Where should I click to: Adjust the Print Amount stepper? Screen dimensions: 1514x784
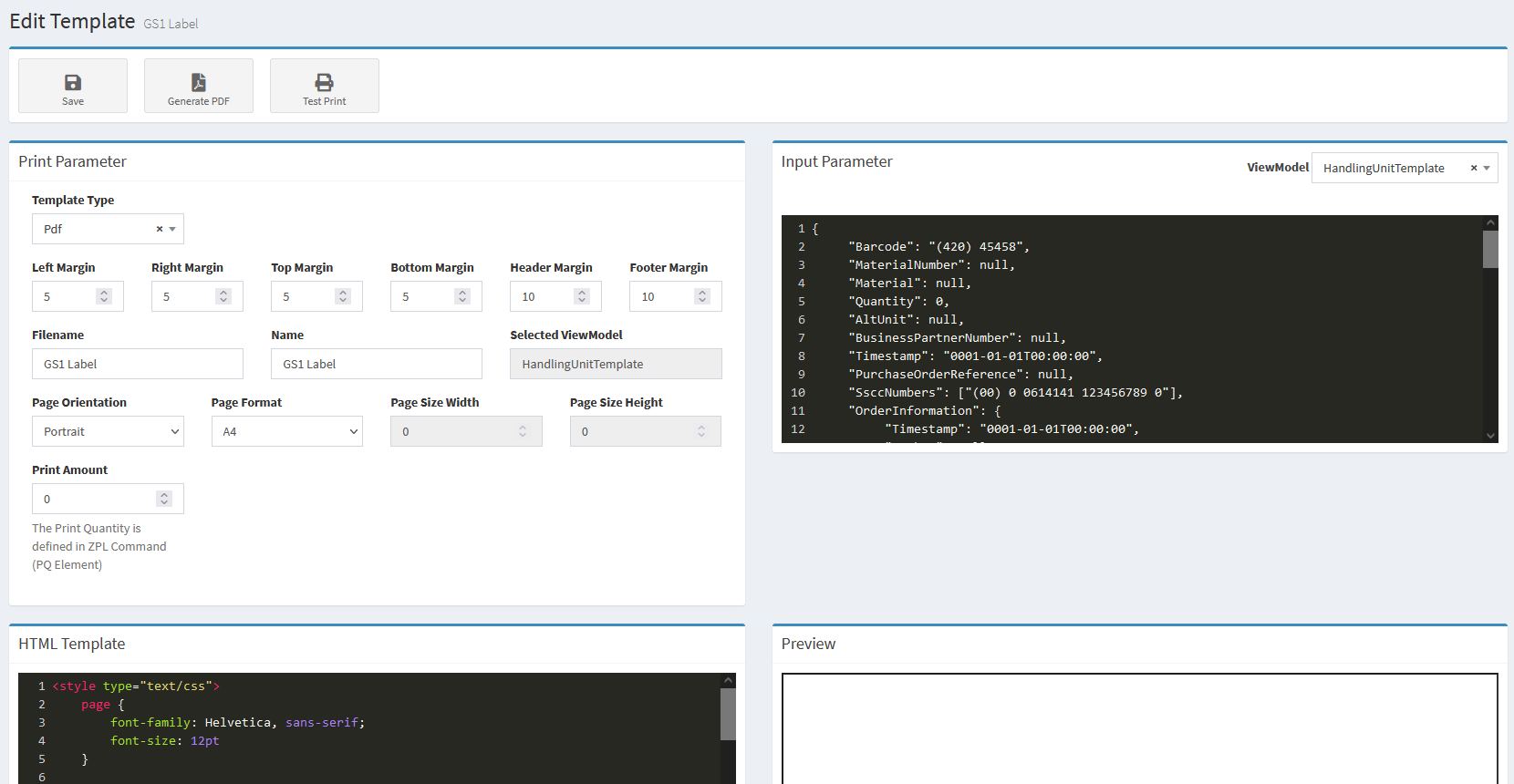pos(164,499)
